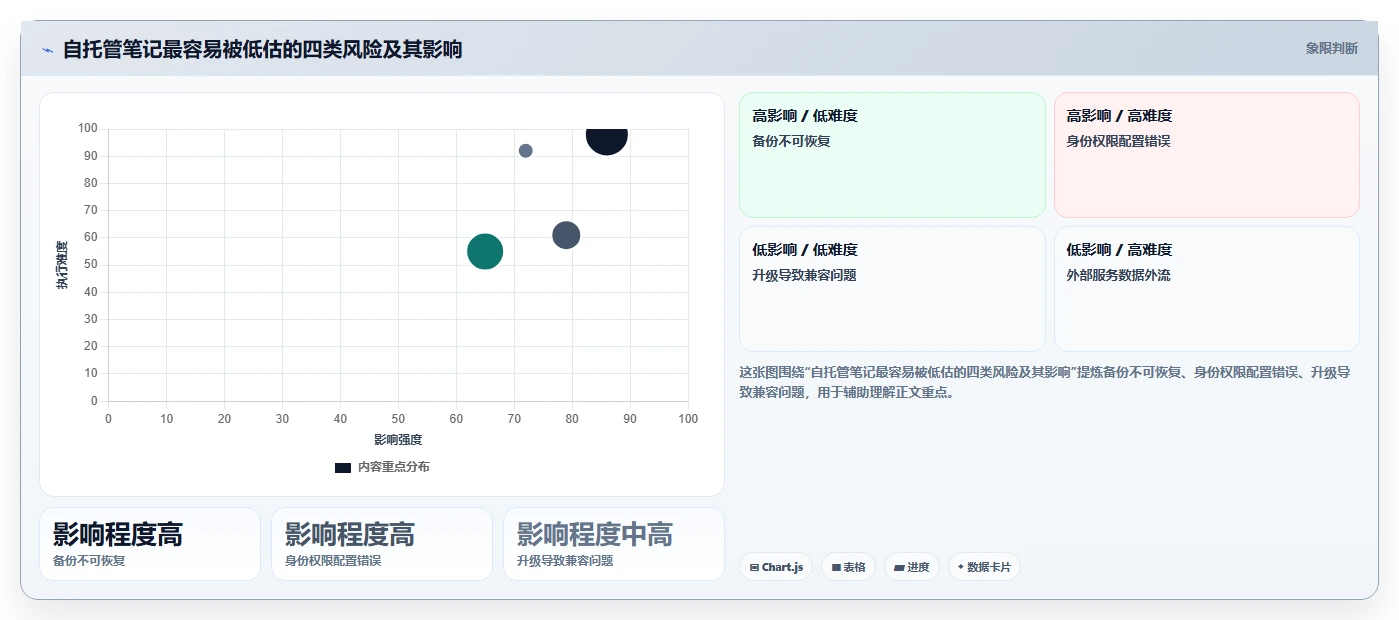Click the lightning icon beside the title
The height and width of the screenshot is (620, 1399).
tap(47, 49)
